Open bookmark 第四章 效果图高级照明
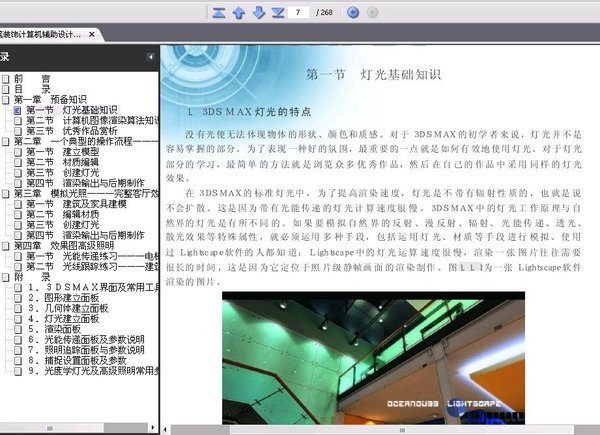The height and width of the screenshot is (435, 600). pos(64,246)
